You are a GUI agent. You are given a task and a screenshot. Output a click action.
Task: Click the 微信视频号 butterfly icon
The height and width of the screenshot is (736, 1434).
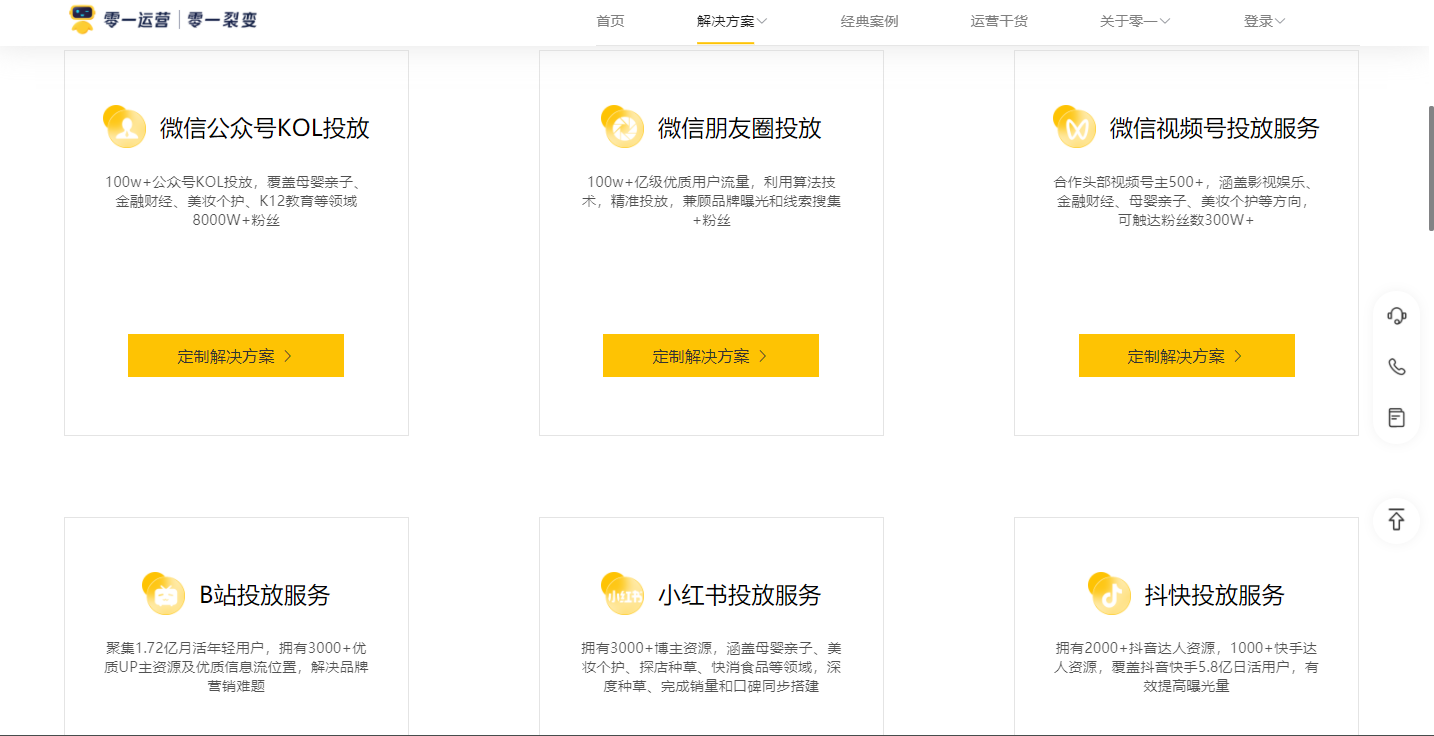coord(1076,127)
